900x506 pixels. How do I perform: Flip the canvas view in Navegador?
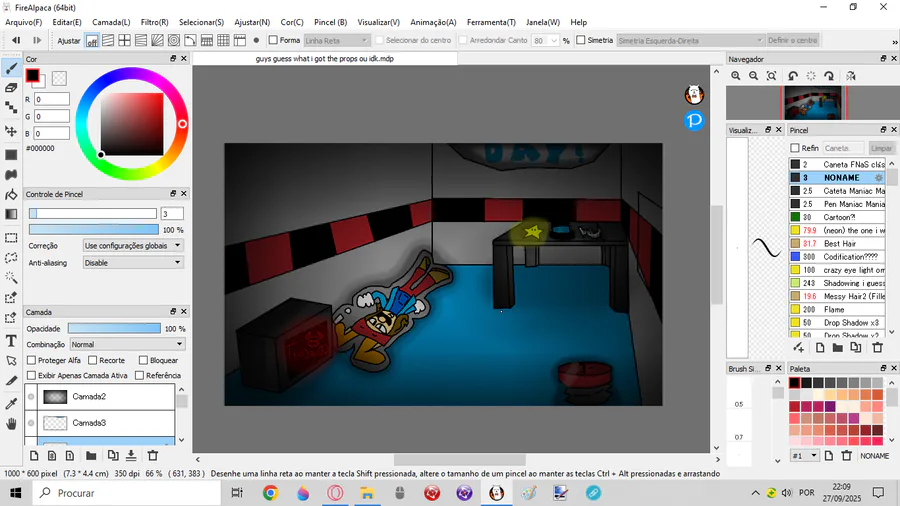click(x=851, y=76)
